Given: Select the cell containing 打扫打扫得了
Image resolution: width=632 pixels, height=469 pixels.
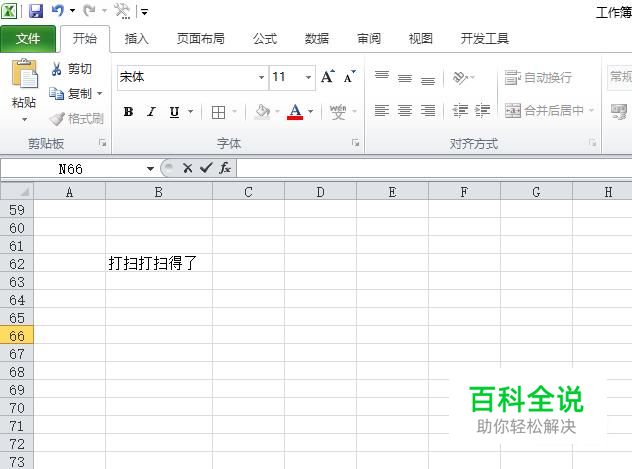Looking at the screenshot, I should pos(159,264).
